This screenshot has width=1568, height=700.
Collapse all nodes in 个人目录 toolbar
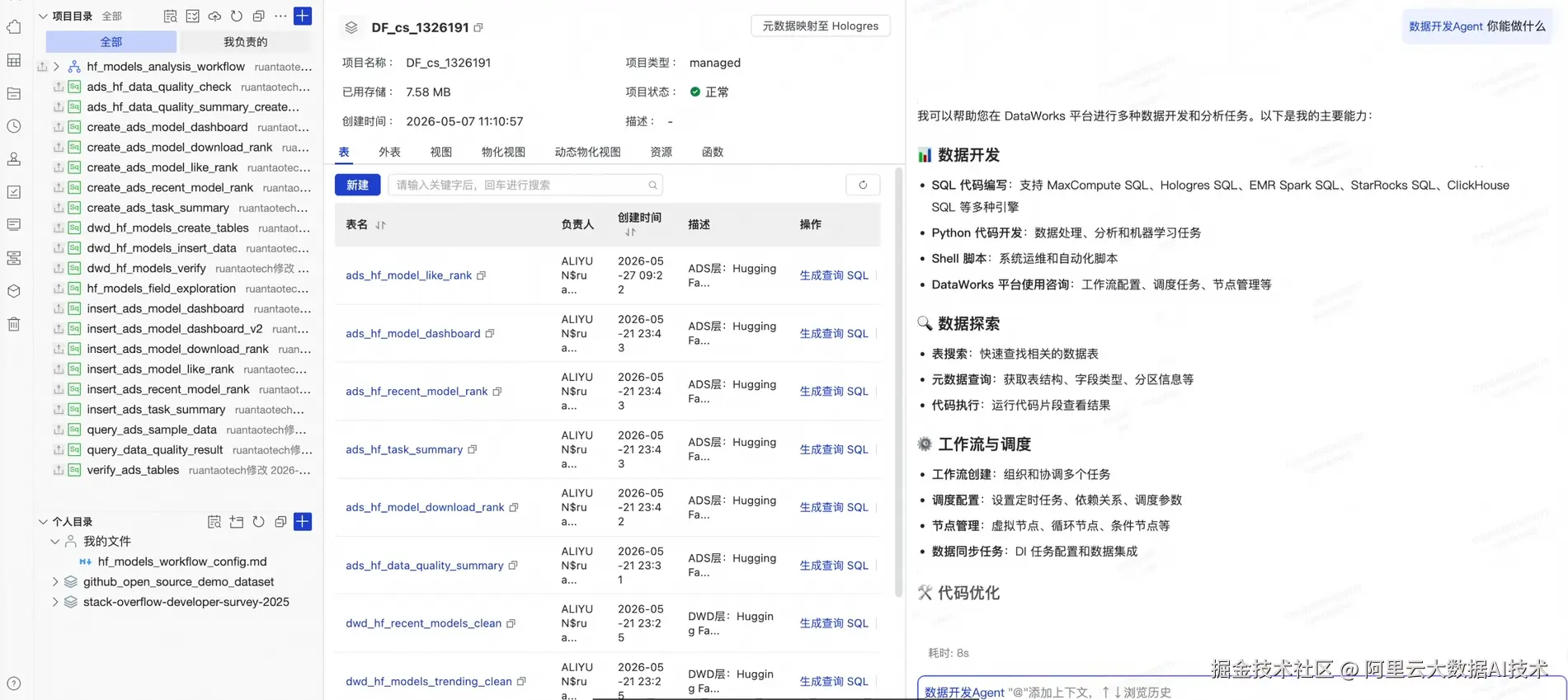[x=280, y=522]
